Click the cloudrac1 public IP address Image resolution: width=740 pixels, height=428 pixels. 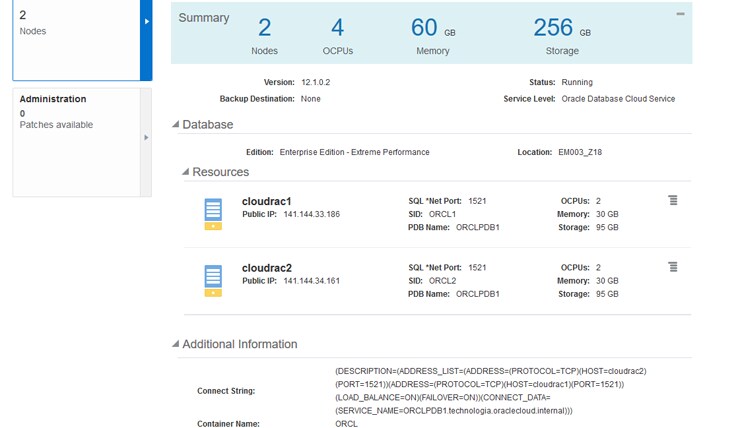(312, 215)
